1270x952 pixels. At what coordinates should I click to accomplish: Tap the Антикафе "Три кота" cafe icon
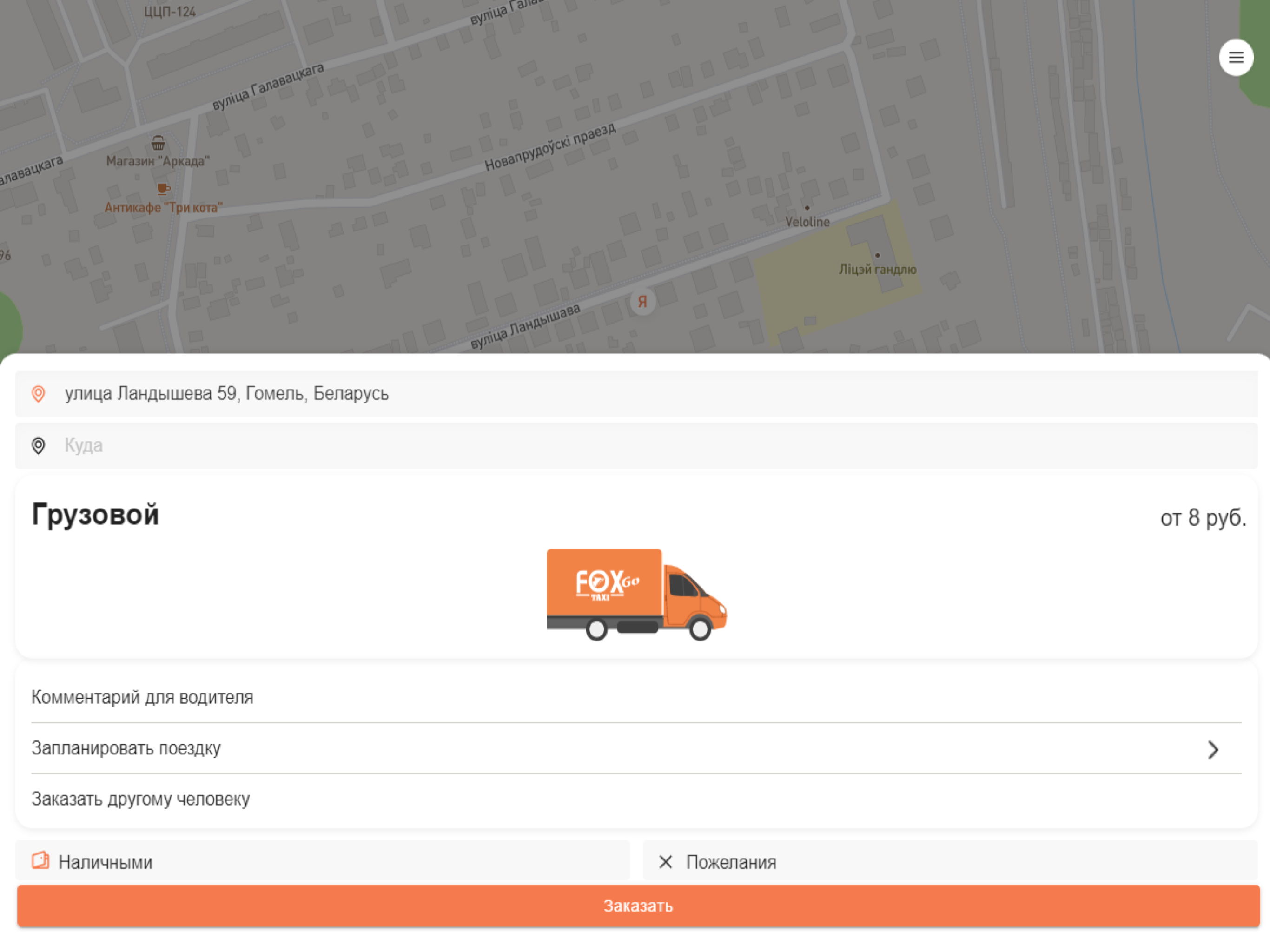163,188
